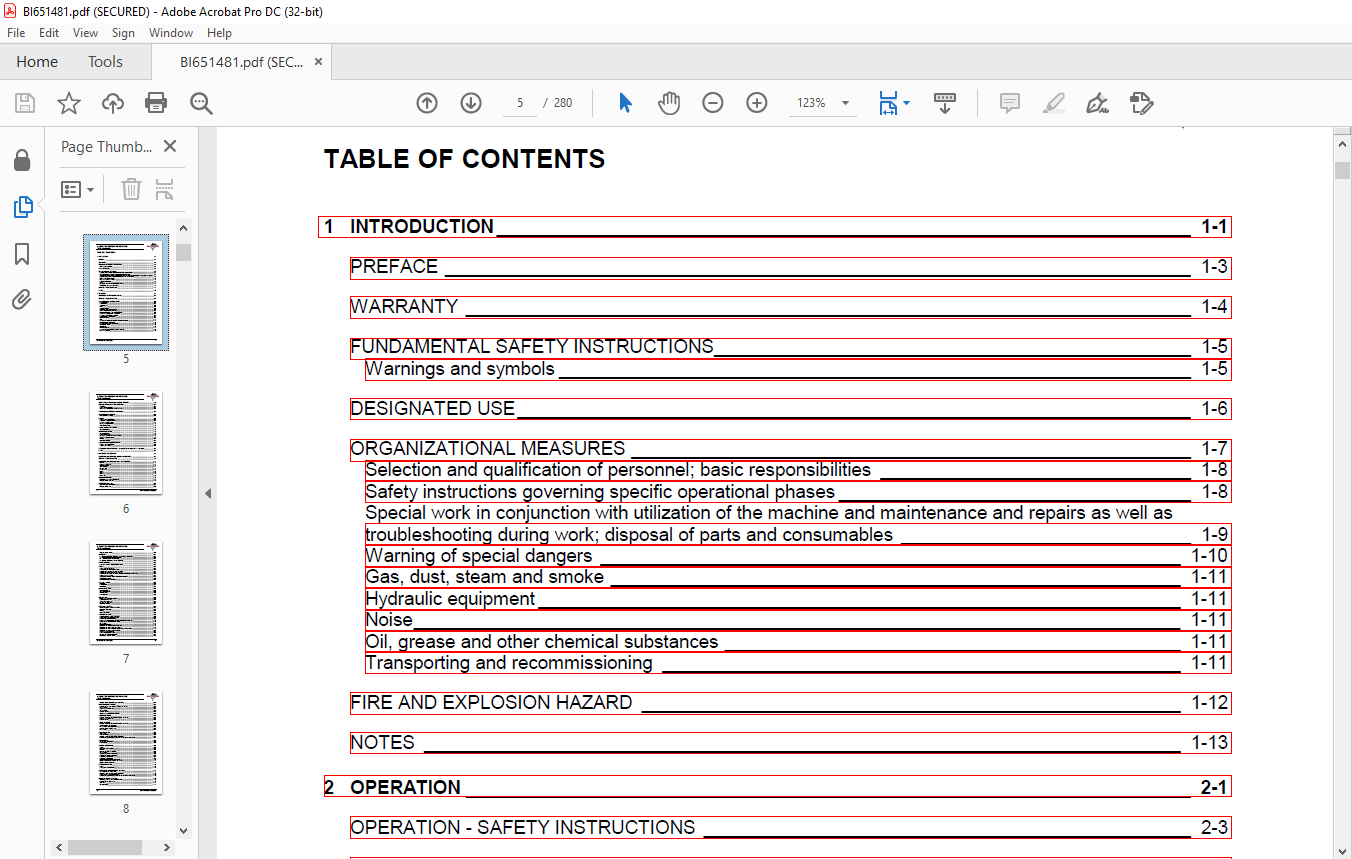Select the arrow selection tool
Viewport: 1352px width, 859px height.
coord(625,103)
